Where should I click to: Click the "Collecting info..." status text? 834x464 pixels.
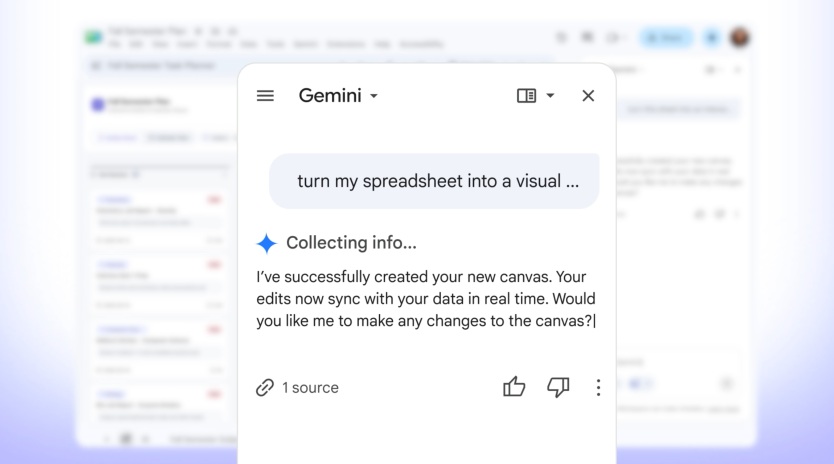pyautogui.click(x=351, y=243)
